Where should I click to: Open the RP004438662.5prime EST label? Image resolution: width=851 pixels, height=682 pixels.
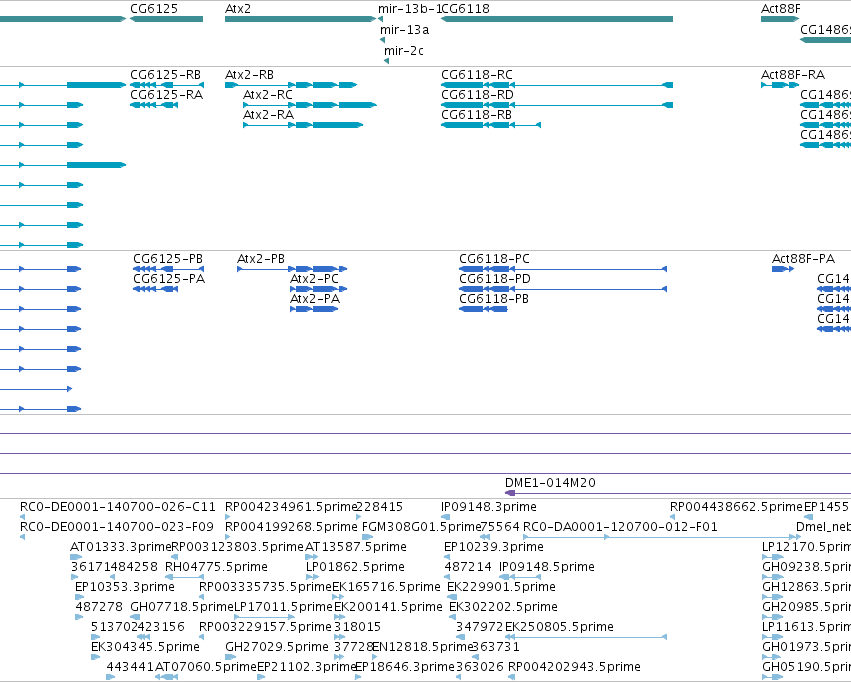736,507
